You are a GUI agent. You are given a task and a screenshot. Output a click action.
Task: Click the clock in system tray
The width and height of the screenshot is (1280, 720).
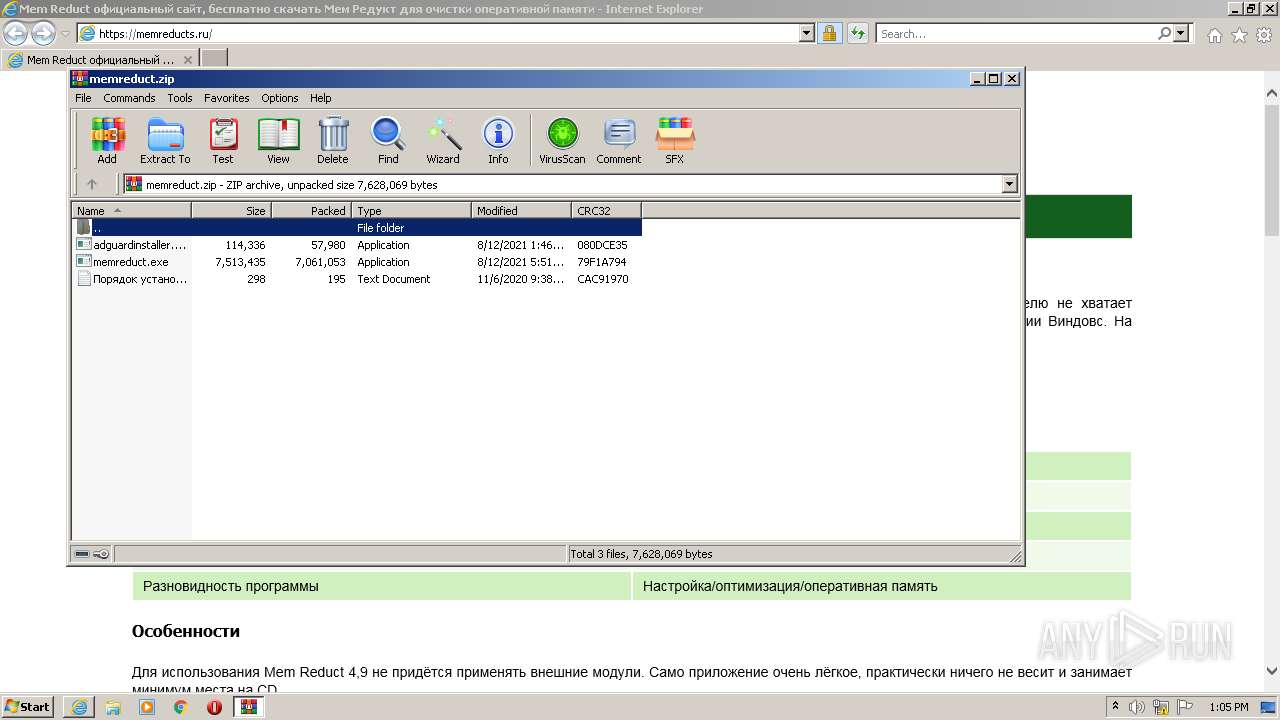1229,707
